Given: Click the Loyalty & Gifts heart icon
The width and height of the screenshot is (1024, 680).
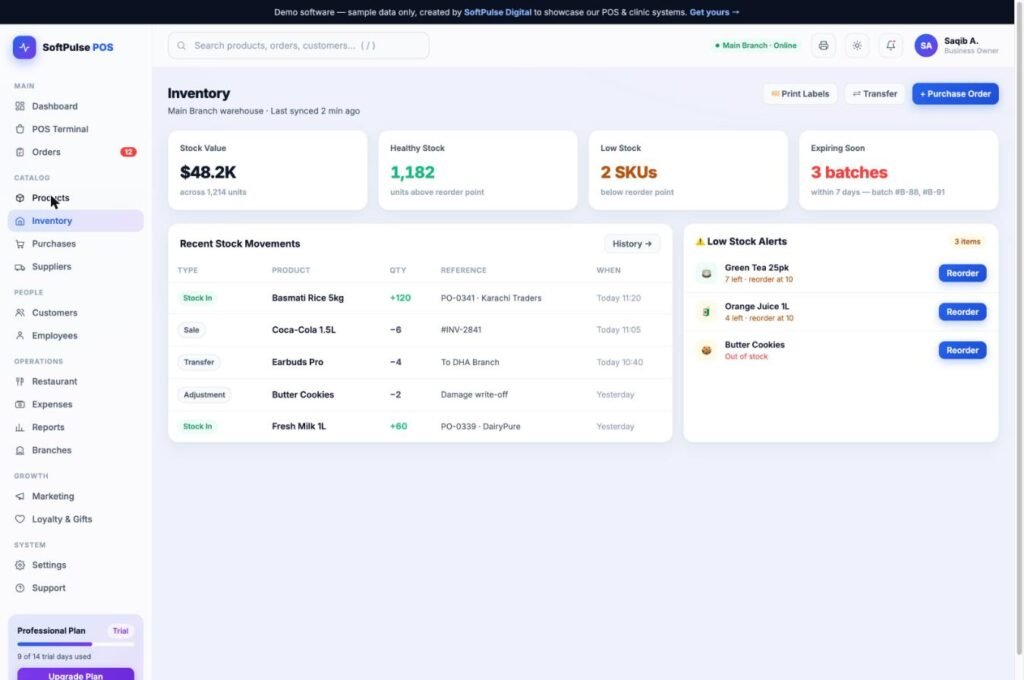Looking at the screenshot, I should pyautogui.click(x=20, y=519).
